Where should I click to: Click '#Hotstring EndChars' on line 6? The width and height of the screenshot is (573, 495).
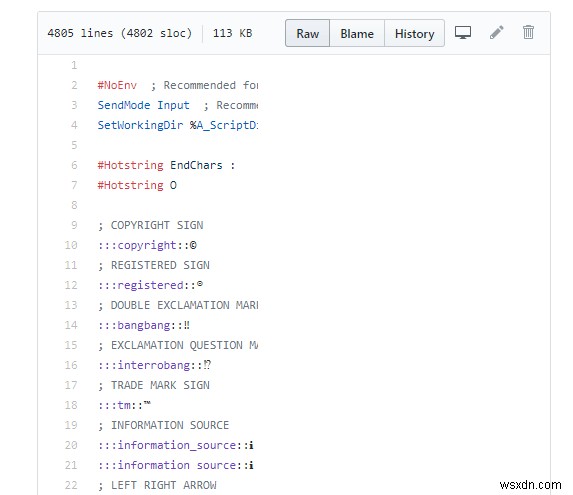(x=160, y=165)
